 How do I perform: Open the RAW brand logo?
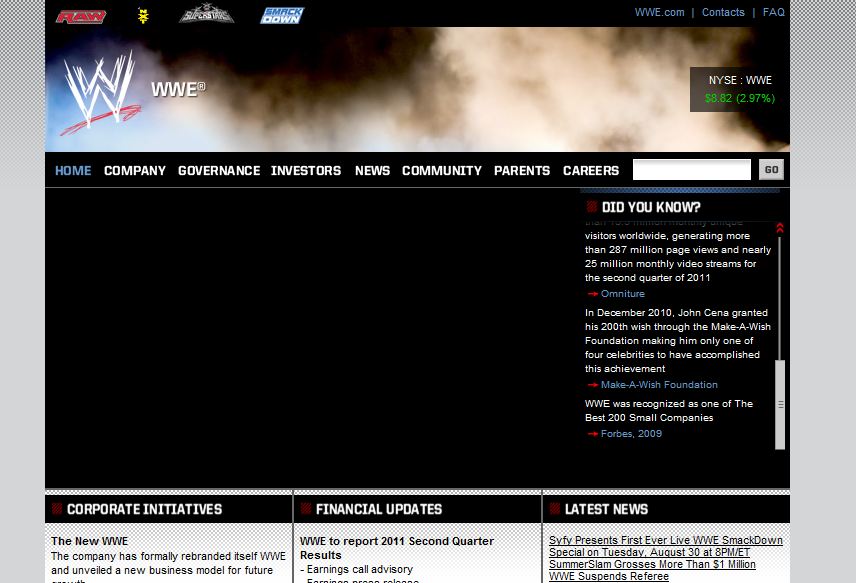tap(81, 17)
